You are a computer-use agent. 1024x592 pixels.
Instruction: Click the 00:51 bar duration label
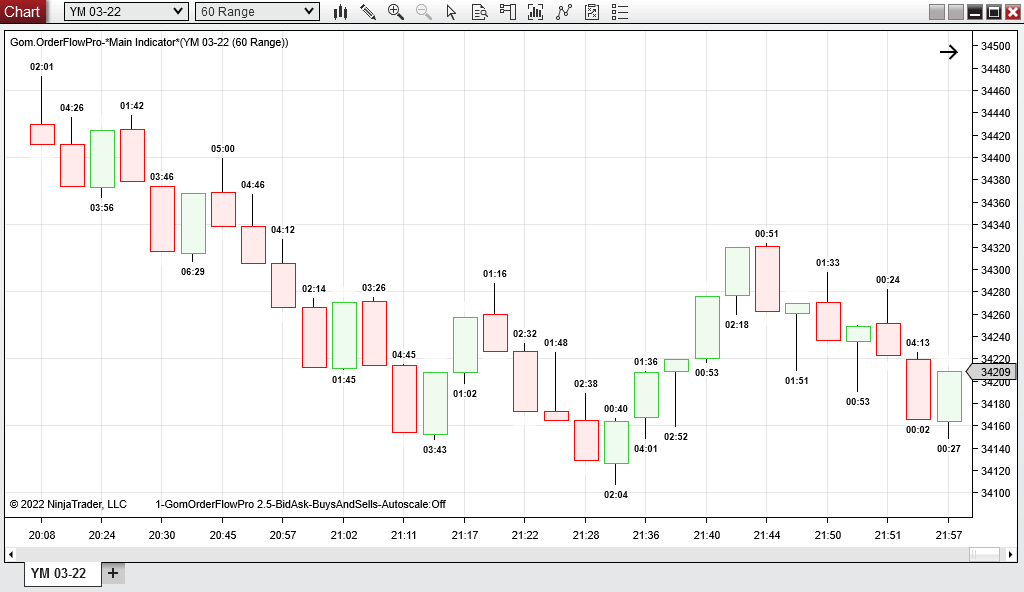767,234
